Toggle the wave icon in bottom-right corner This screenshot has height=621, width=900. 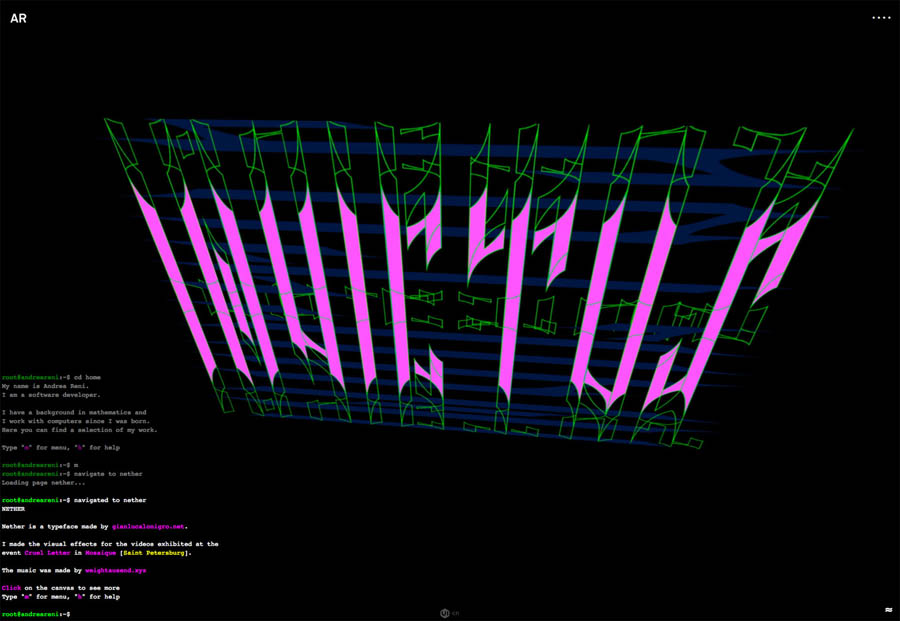pyautogui.click(x=888, y=610)
